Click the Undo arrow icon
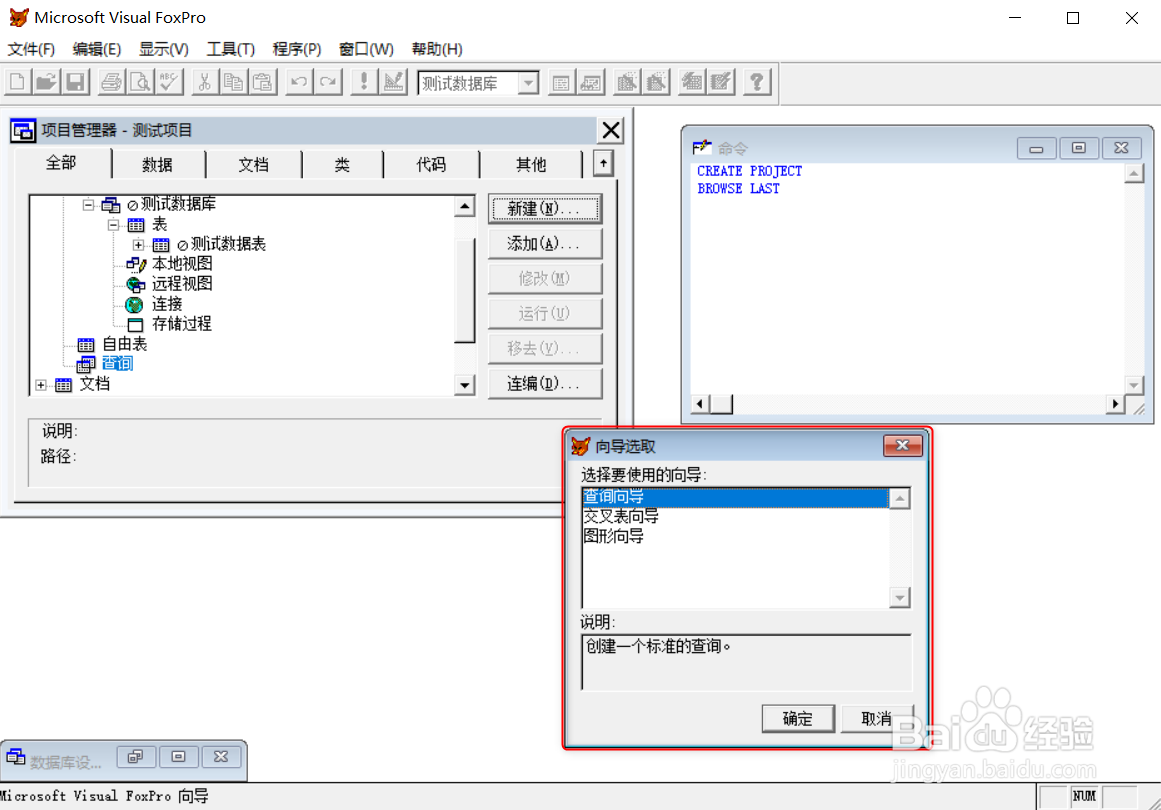Screen dimensions: 1161x810 299,82
